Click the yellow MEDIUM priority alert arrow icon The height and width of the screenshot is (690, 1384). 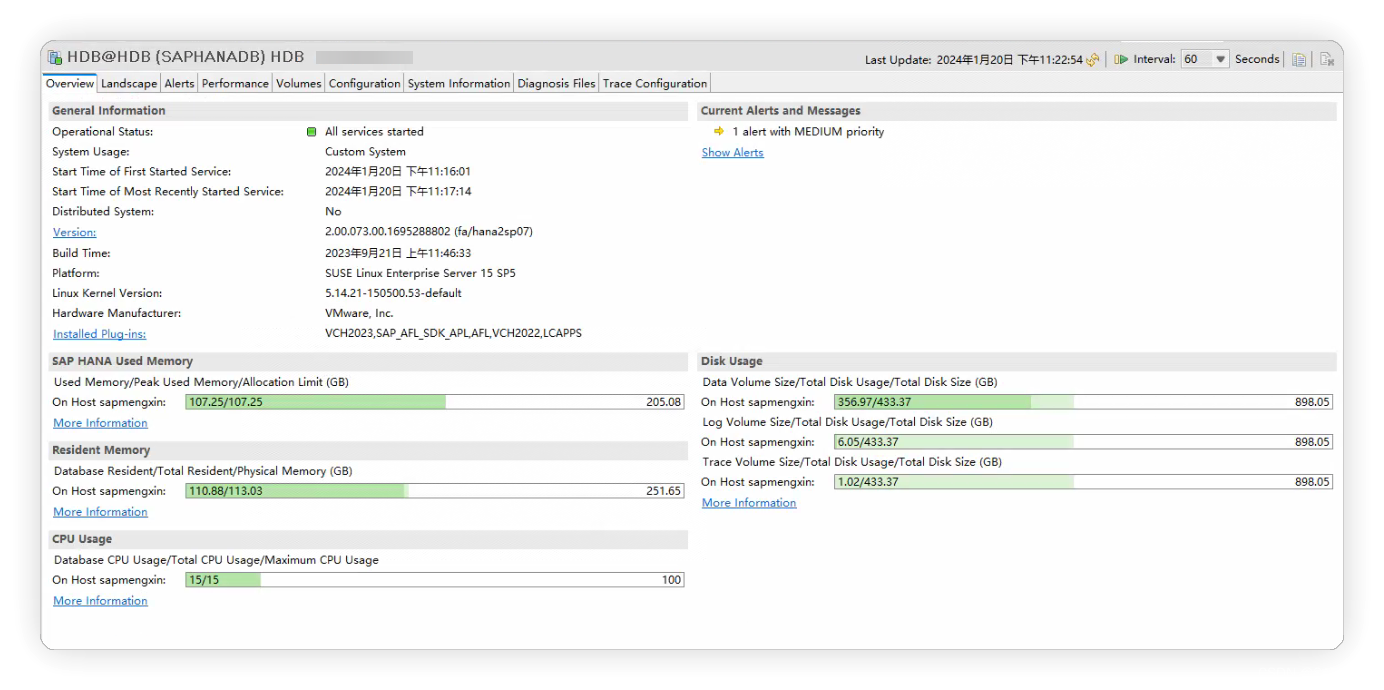(x=719, y=131)
